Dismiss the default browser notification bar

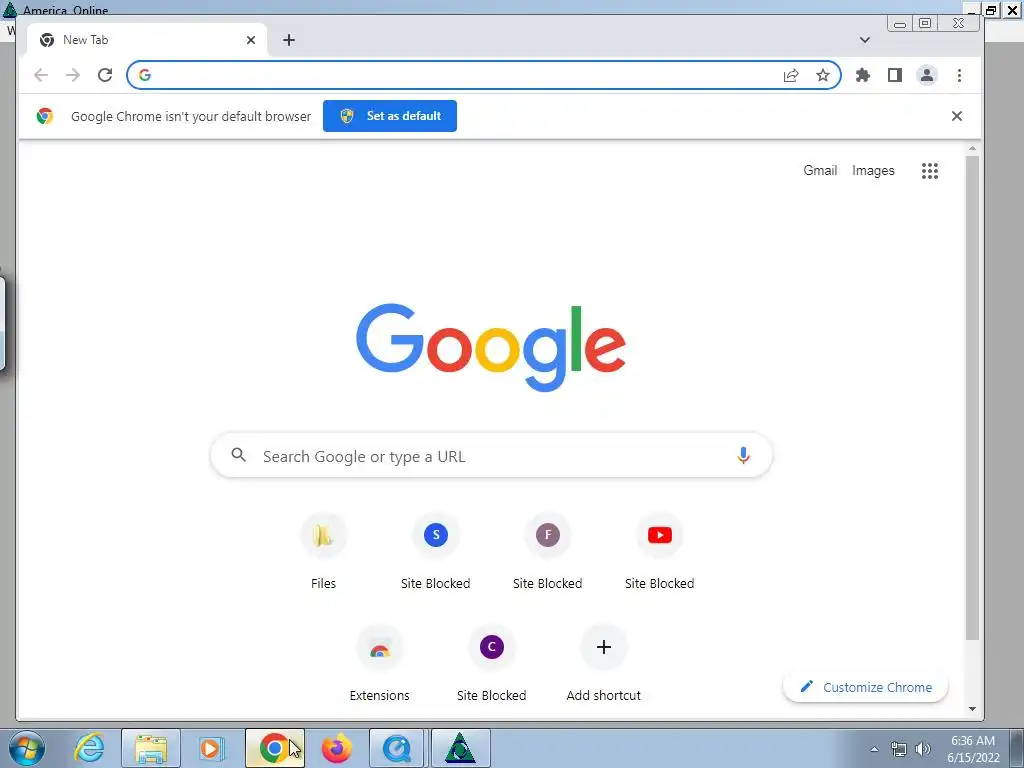pos(957,116)
